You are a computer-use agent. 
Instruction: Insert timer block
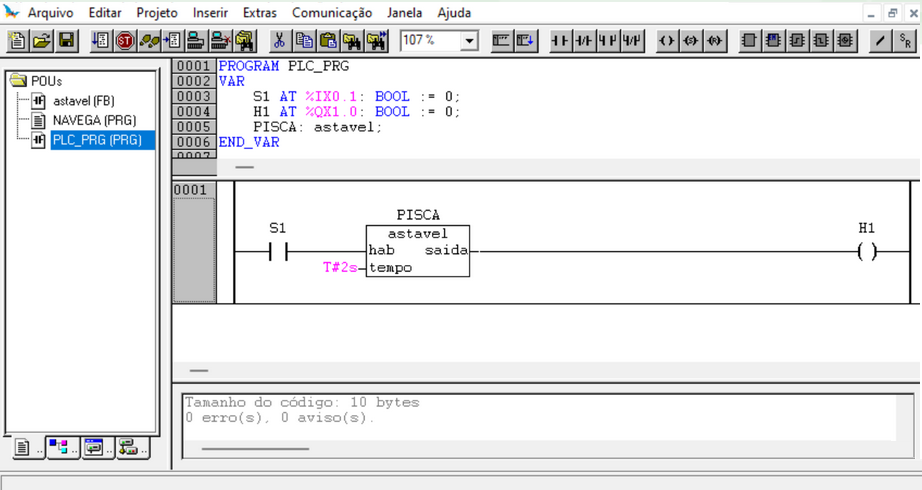[845, 41]
